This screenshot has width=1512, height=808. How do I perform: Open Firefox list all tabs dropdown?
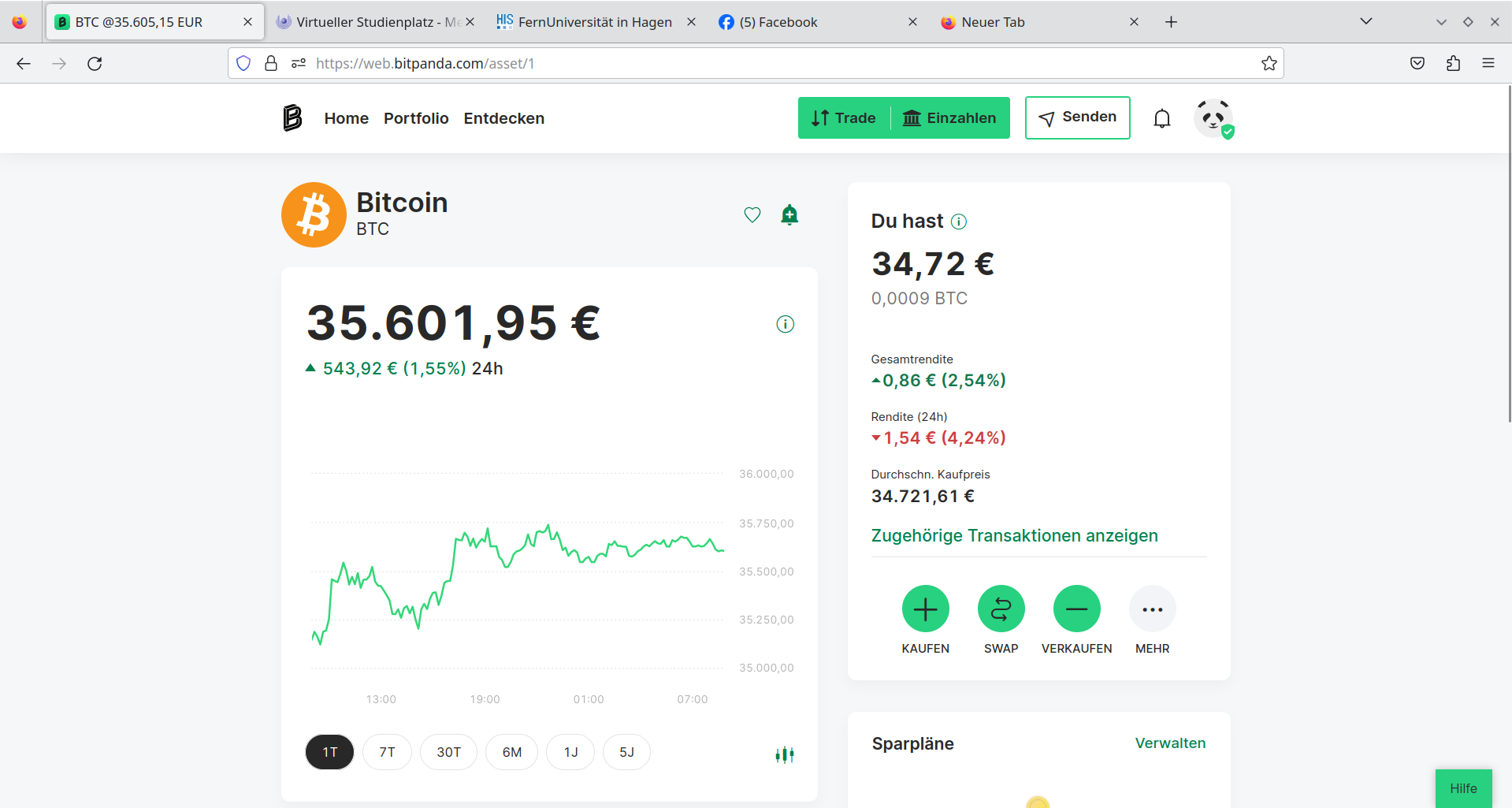click(x=1366, y=21)
